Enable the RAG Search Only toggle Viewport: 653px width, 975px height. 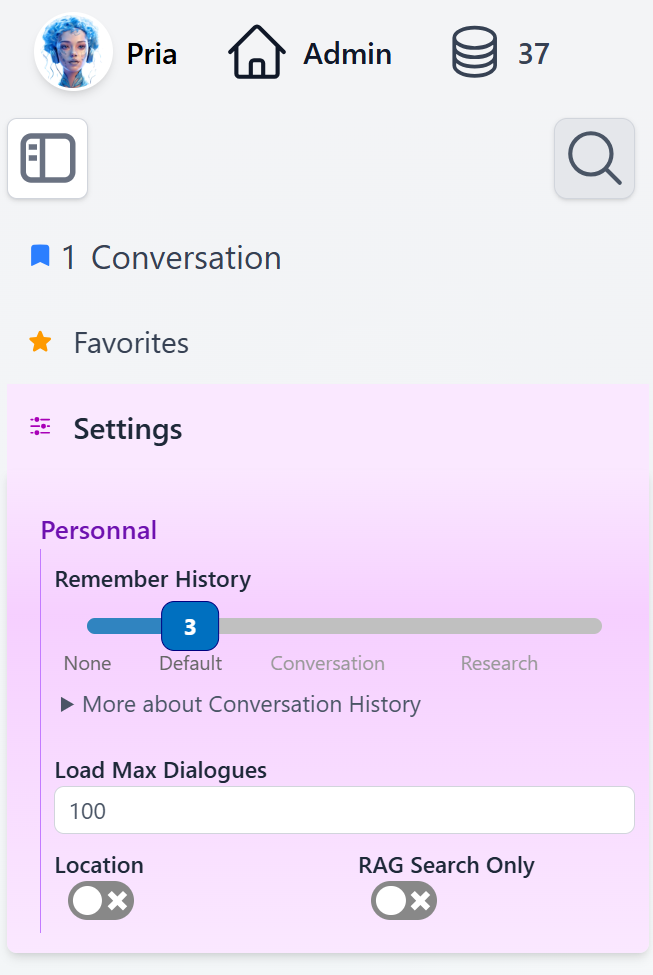403,900
